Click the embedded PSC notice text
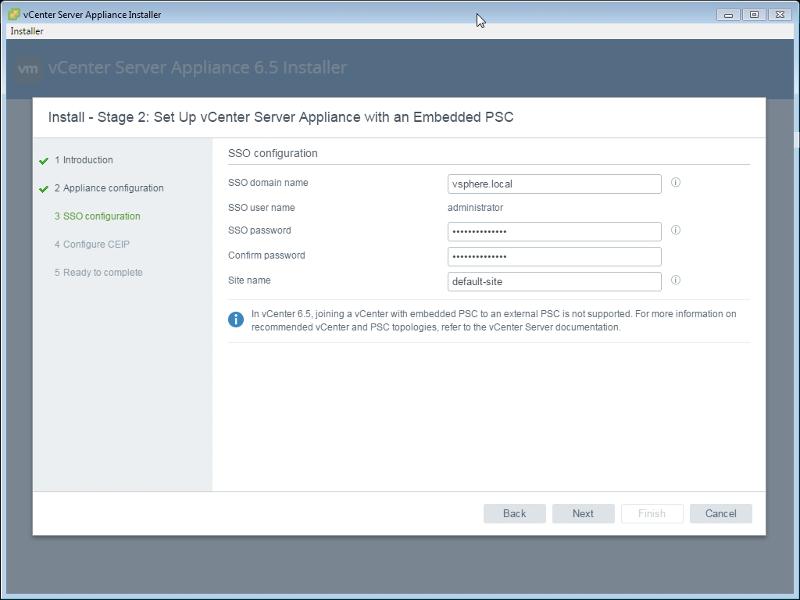 point(493,320)
